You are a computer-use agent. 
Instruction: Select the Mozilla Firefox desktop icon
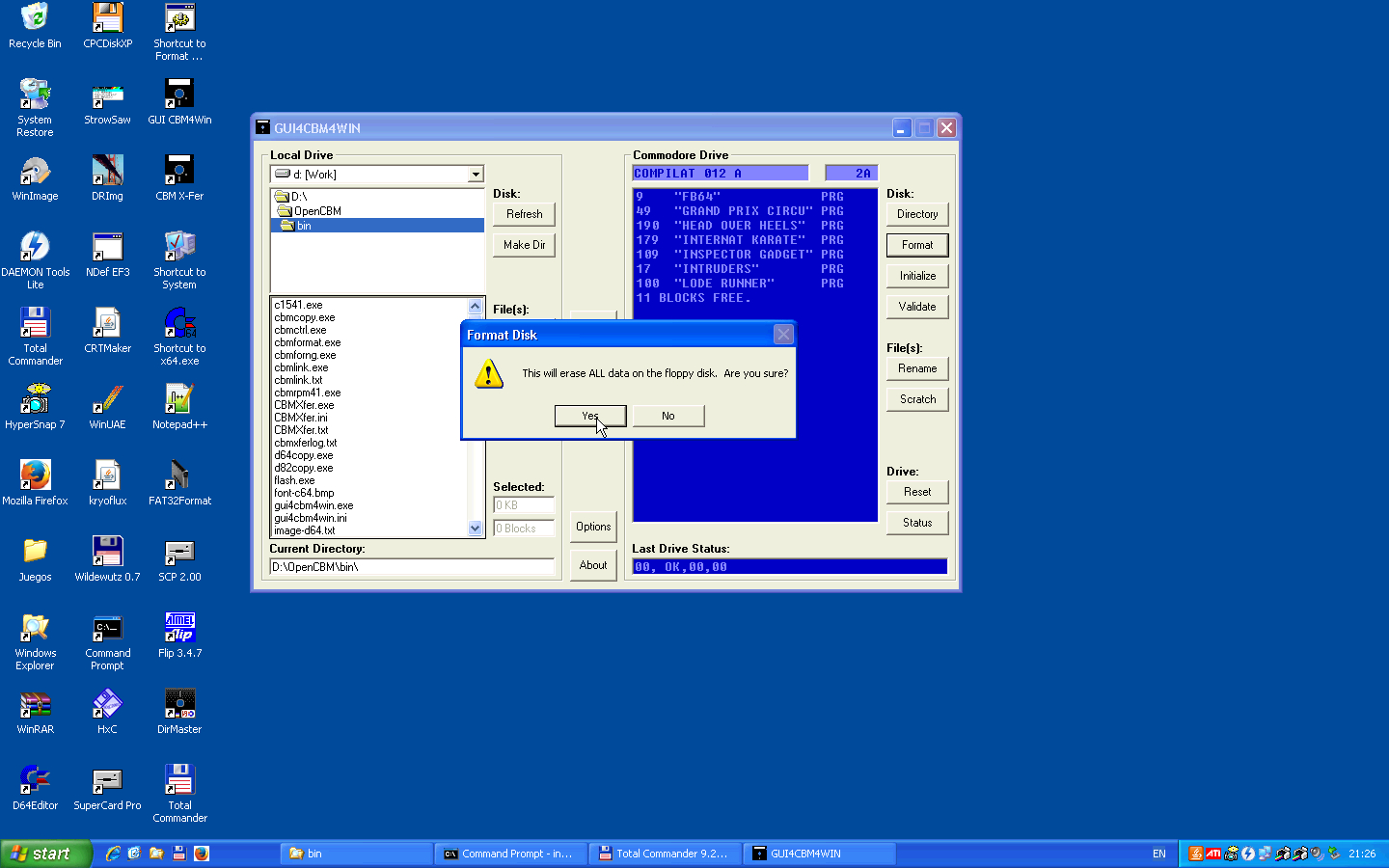[35, 483]
